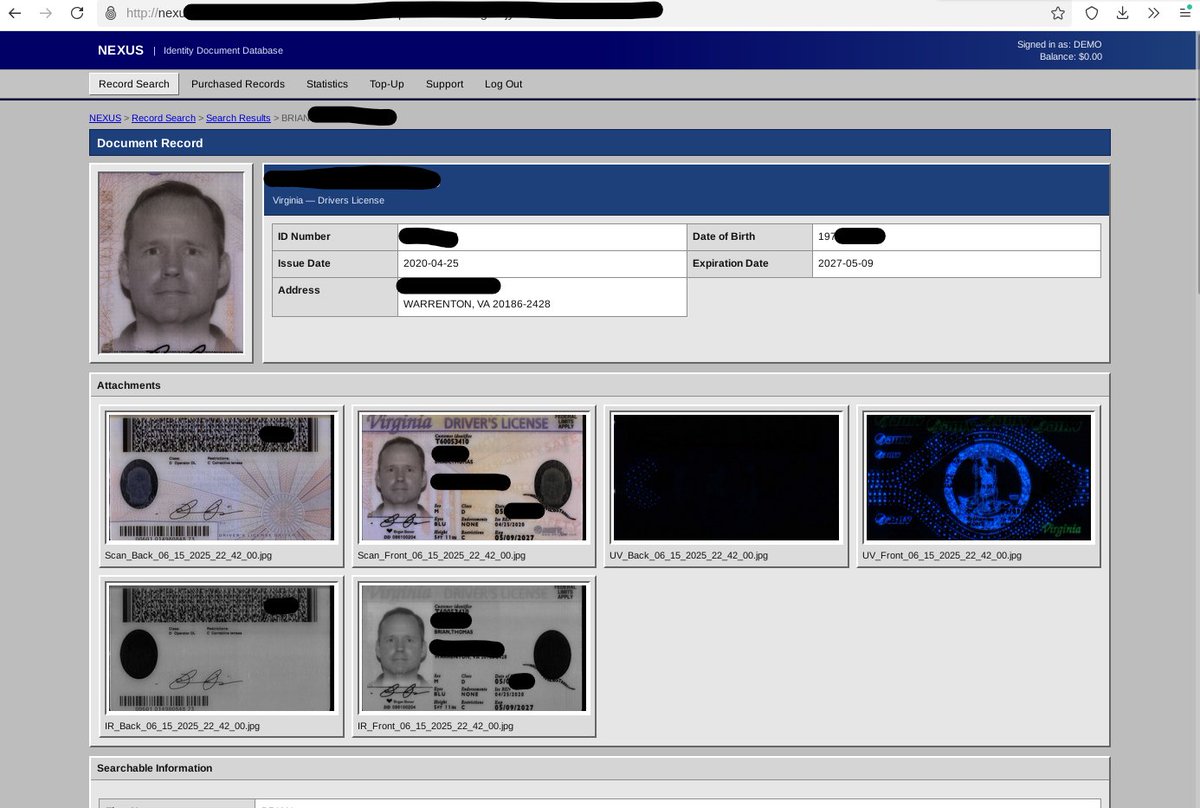Follow the NEXUS breadcrumb link

105,118
